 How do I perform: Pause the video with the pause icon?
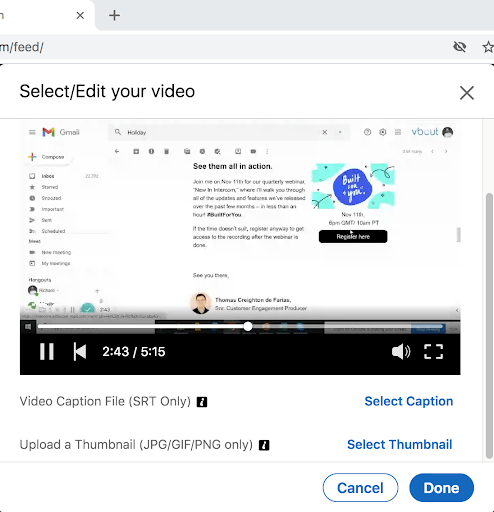pyautogui.click(x=47, y=351)
